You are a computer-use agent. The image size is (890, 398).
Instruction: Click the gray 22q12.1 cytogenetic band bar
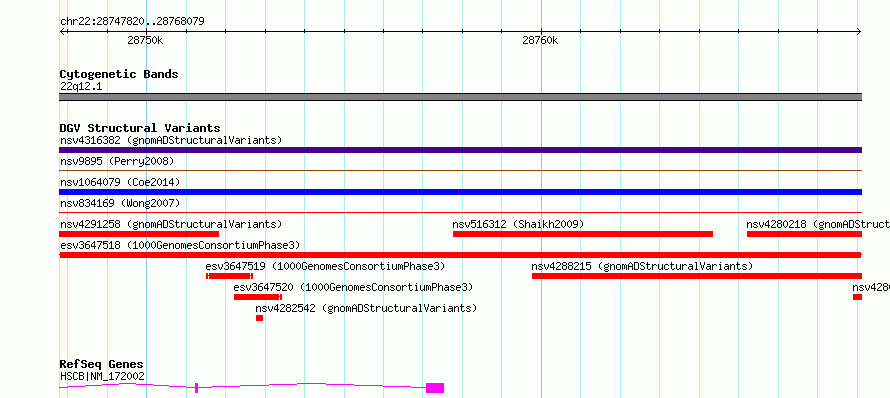(460, 97)
